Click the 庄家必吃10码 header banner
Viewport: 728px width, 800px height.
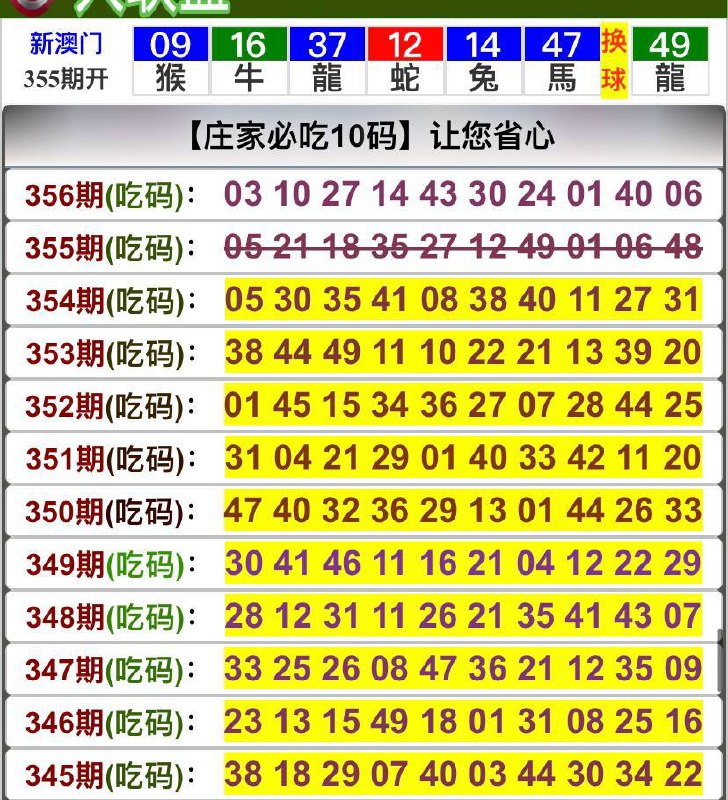click(364, 136)
